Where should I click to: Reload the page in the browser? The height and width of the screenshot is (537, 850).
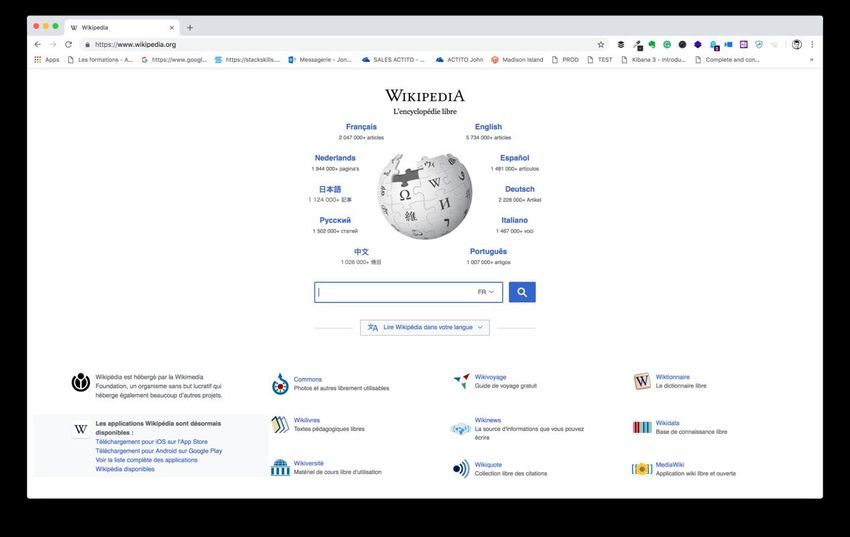[69, 44]
